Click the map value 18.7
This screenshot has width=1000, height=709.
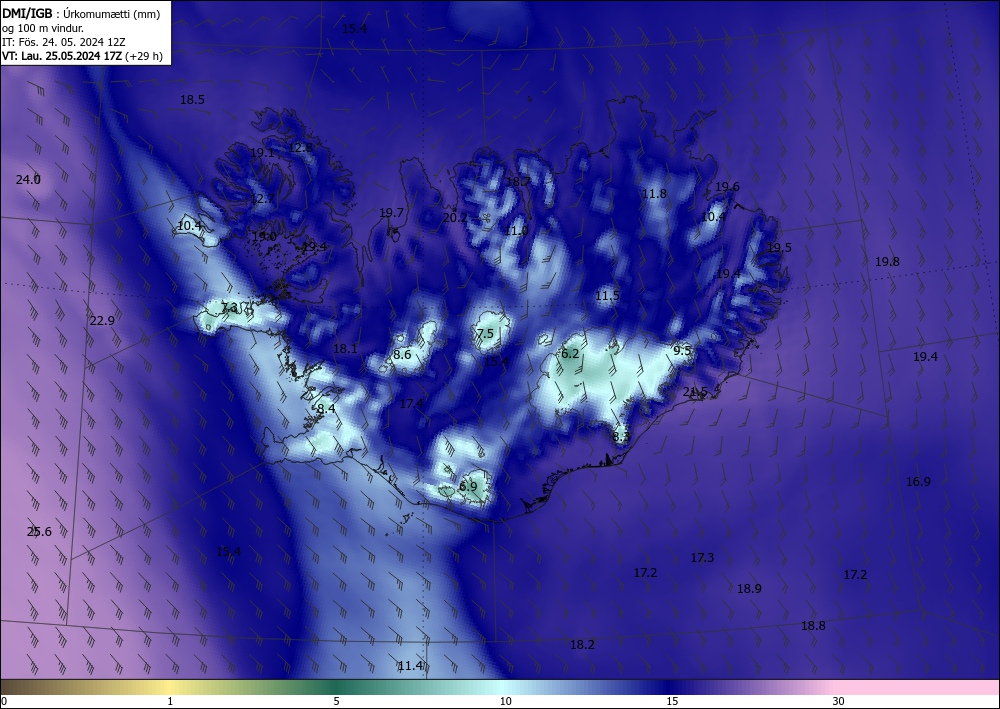coord(518,182)
